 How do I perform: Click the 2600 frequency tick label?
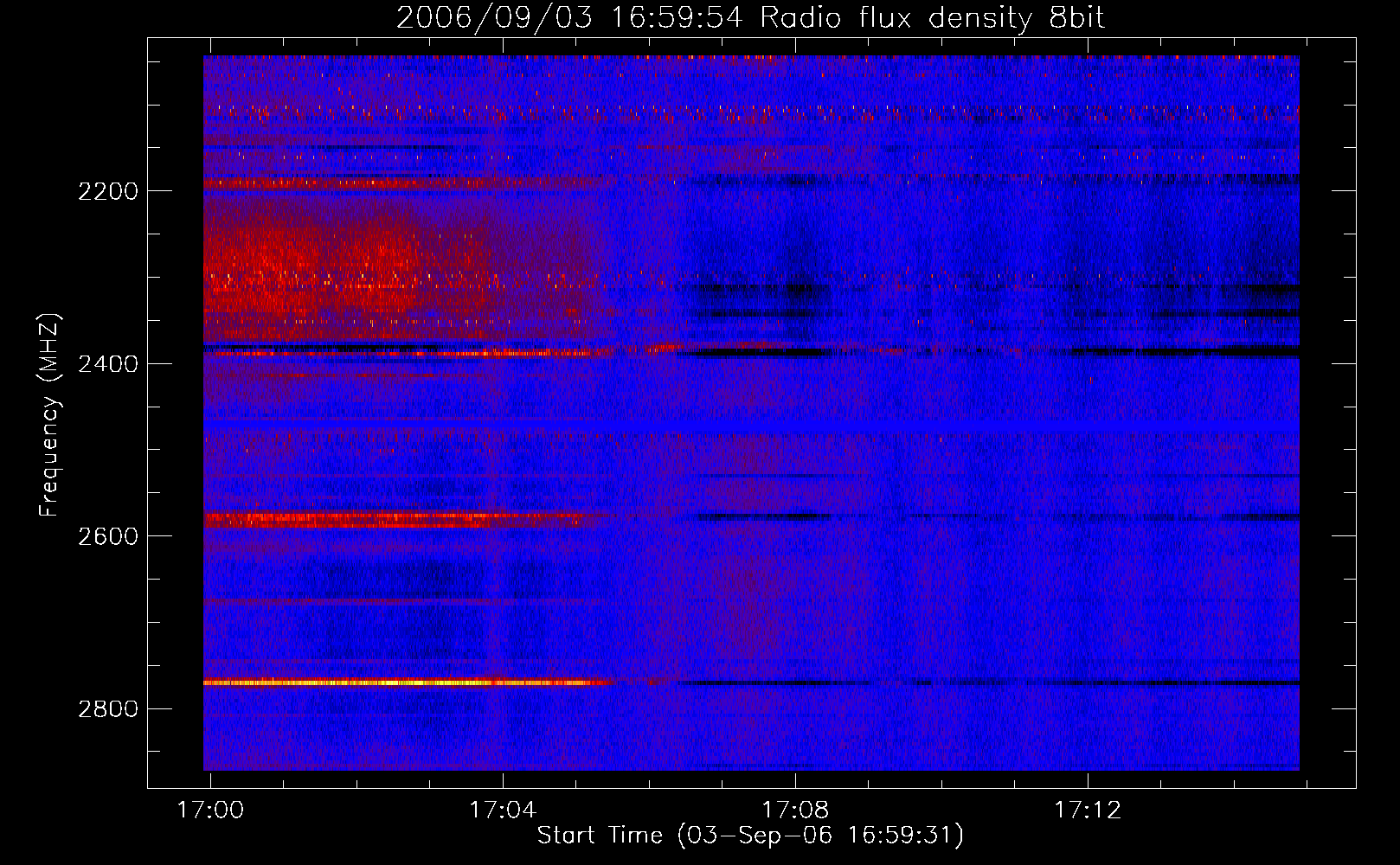point(108,536)
